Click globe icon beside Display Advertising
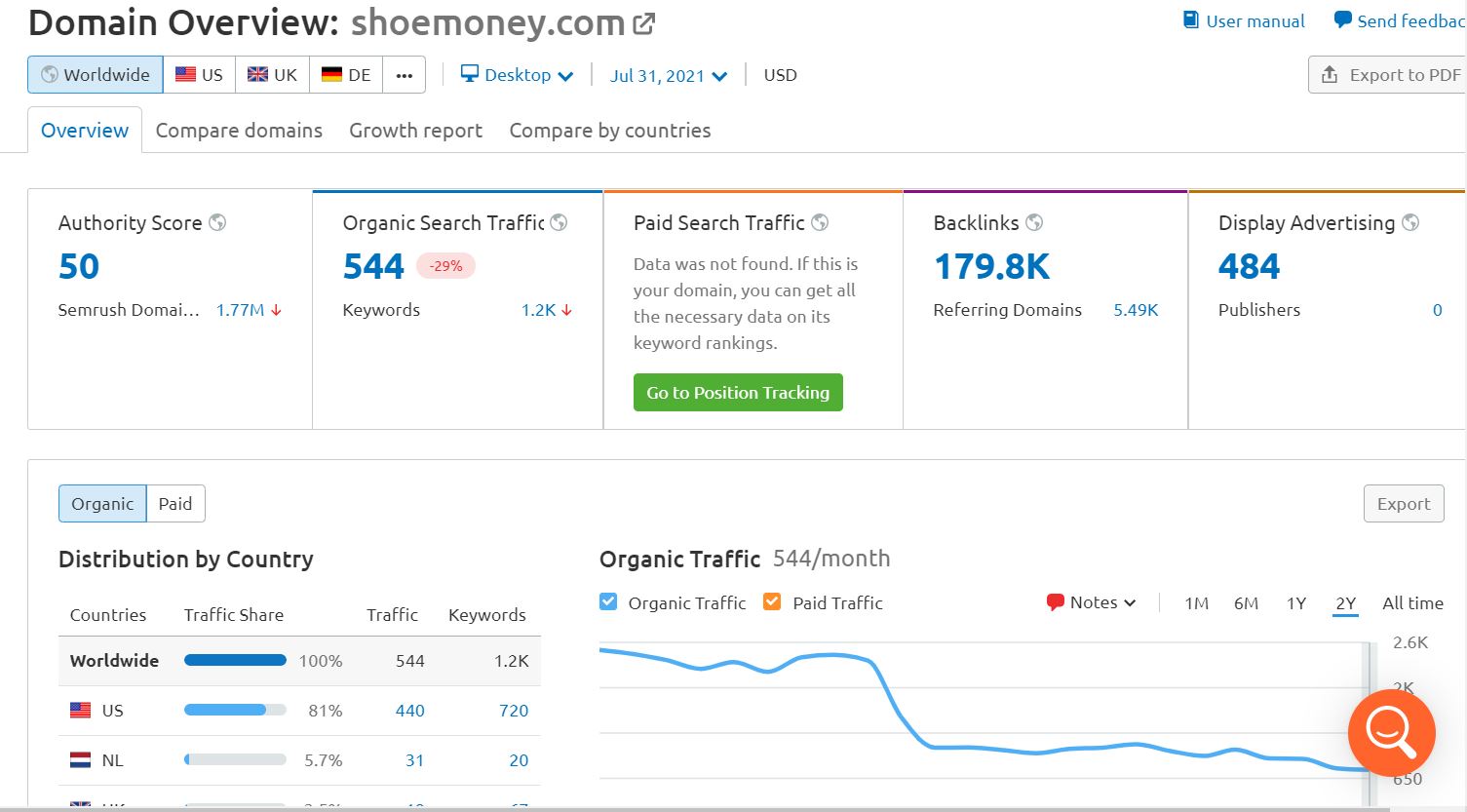 coord(1410,222)
